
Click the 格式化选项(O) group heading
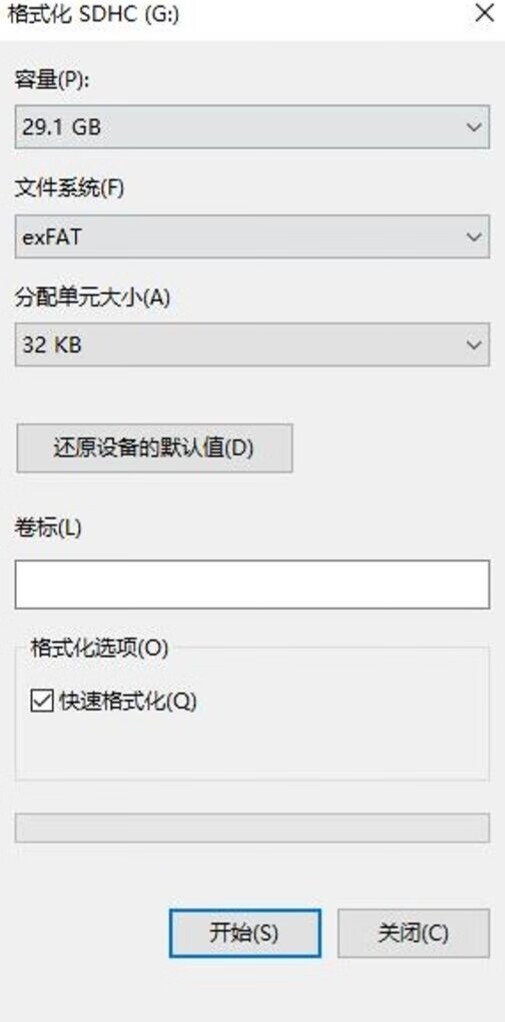(99, 648)
